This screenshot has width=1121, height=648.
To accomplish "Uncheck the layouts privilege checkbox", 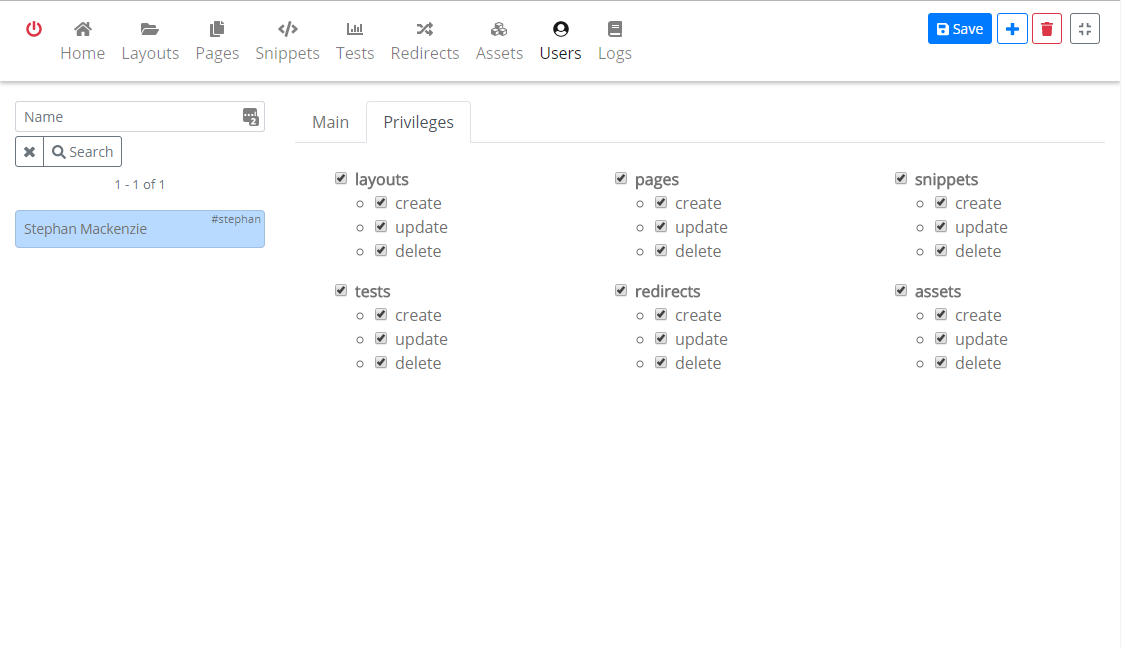I will tap(341, 179).
